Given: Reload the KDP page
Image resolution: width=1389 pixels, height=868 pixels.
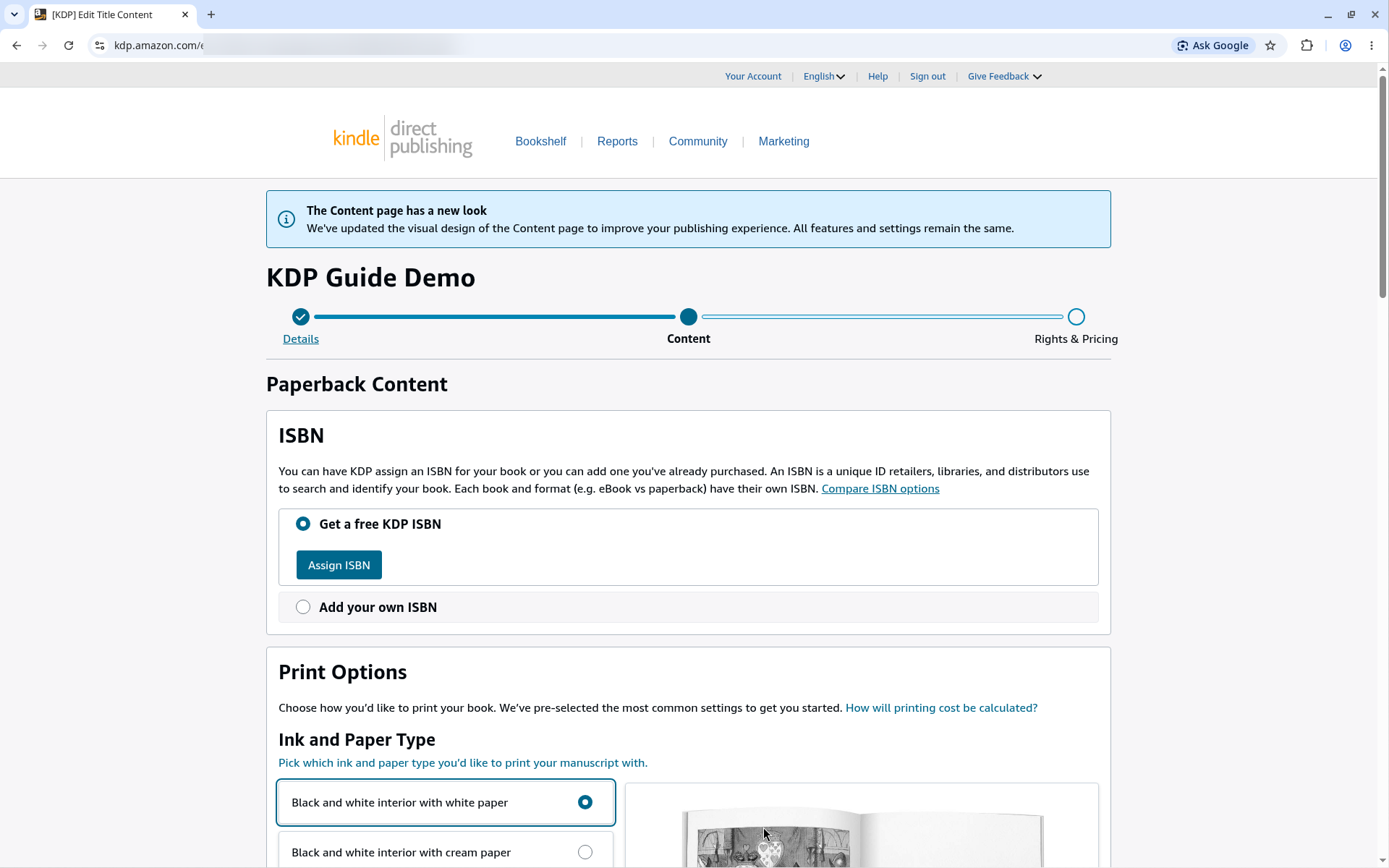Looking at the screenshot, I should 69,46.
